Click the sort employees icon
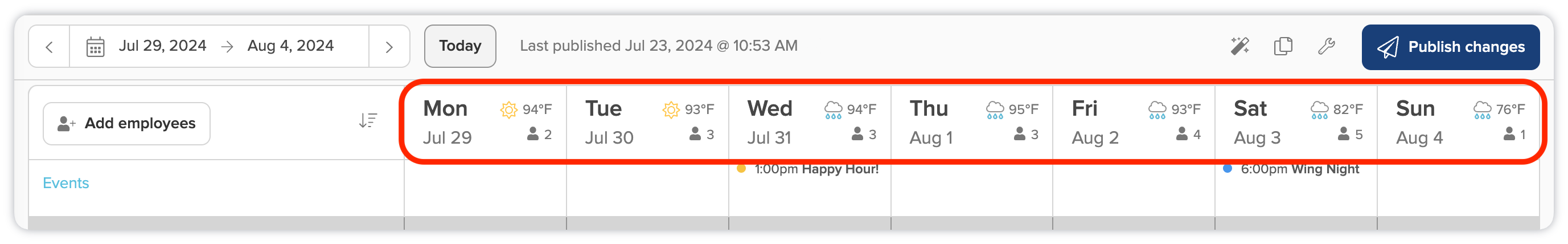 coord(368,120)
